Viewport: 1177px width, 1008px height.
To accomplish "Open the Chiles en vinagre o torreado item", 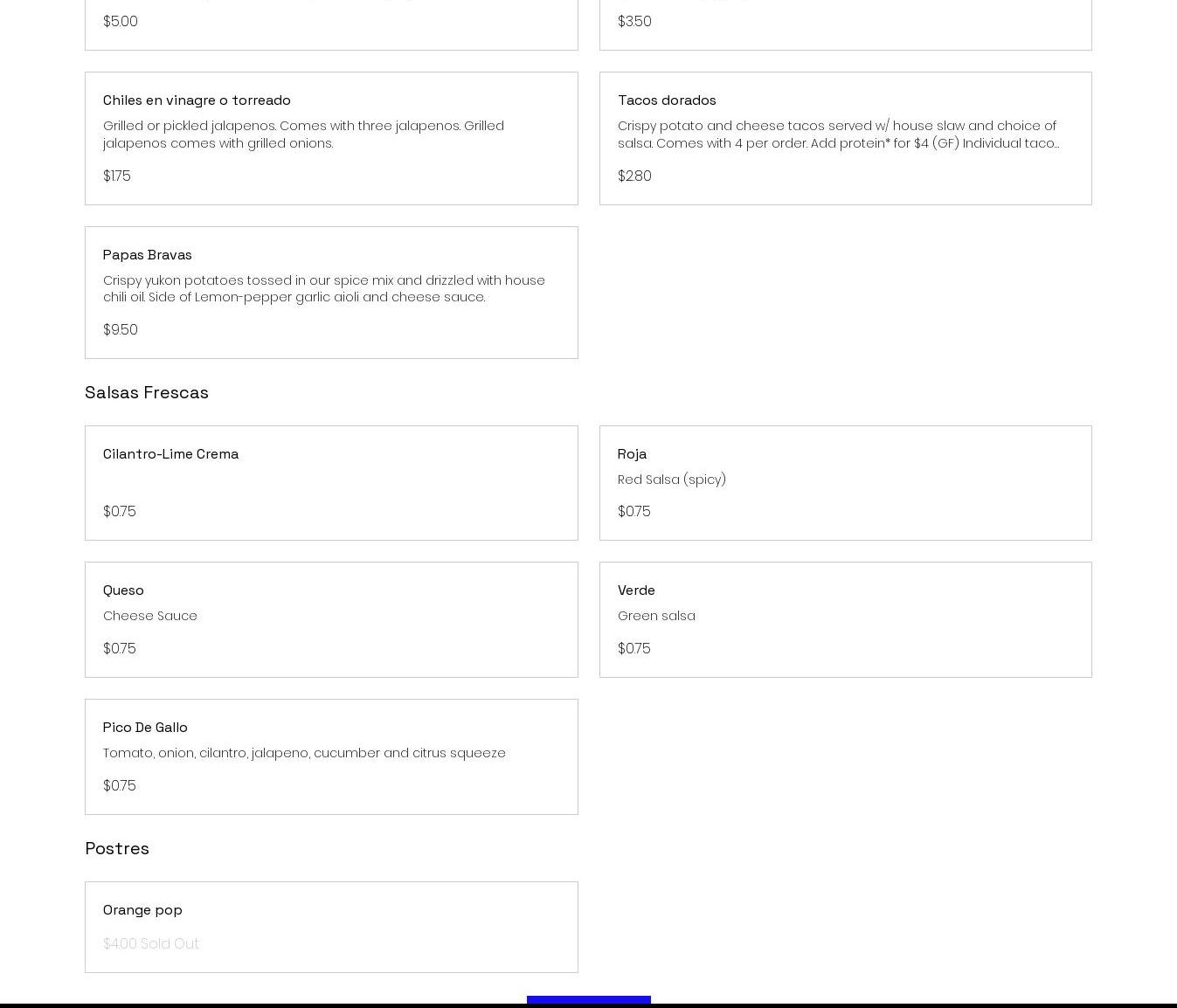I will point(197,100).
